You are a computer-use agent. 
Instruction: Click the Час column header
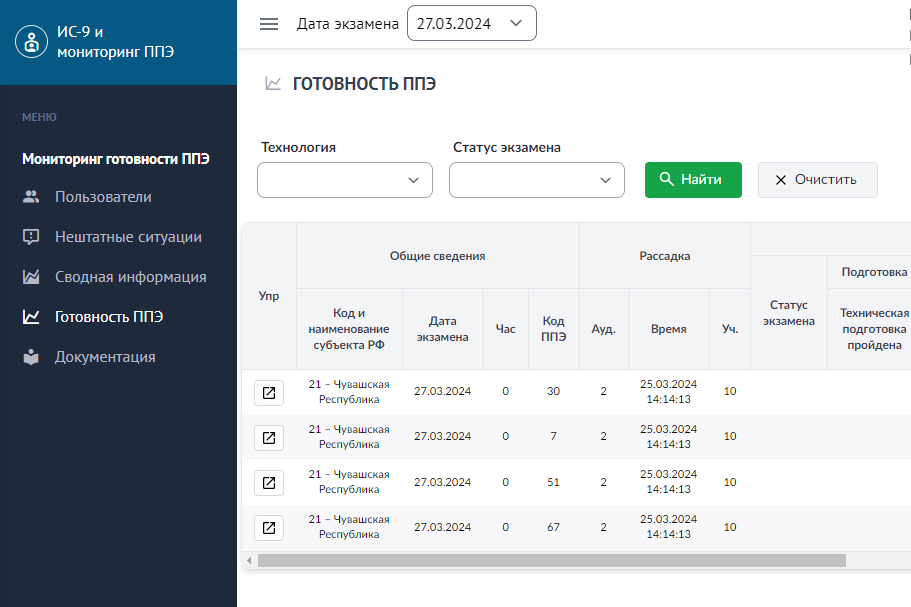505,329
